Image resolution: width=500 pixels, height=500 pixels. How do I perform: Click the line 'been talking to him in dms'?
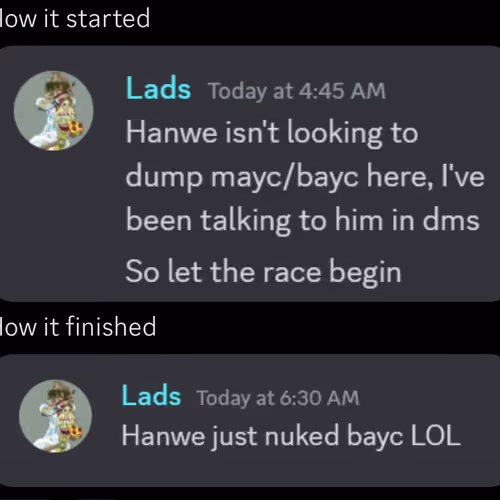tap(303, 221)
